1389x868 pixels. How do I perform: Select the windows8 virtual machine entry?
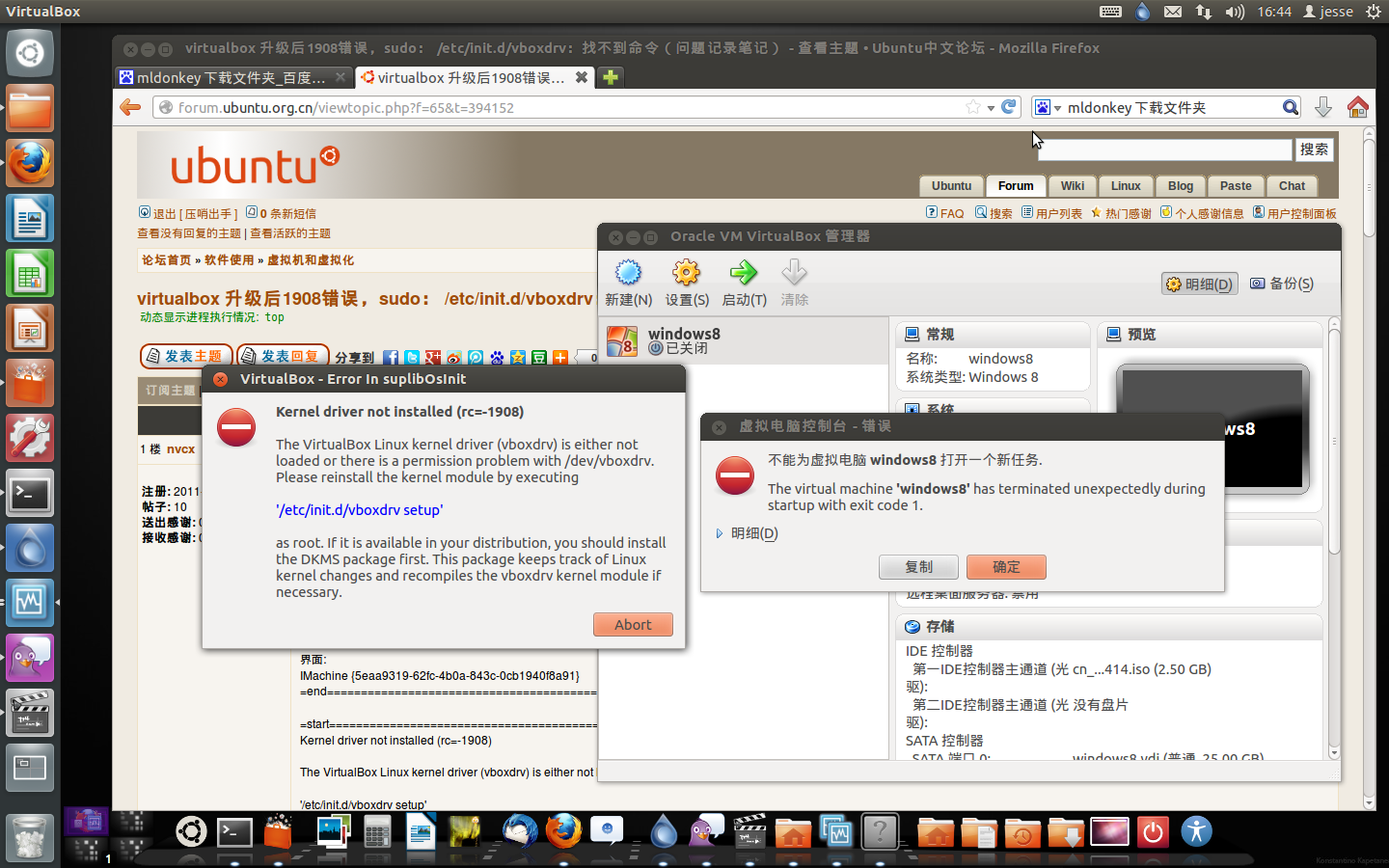[743, 340]
